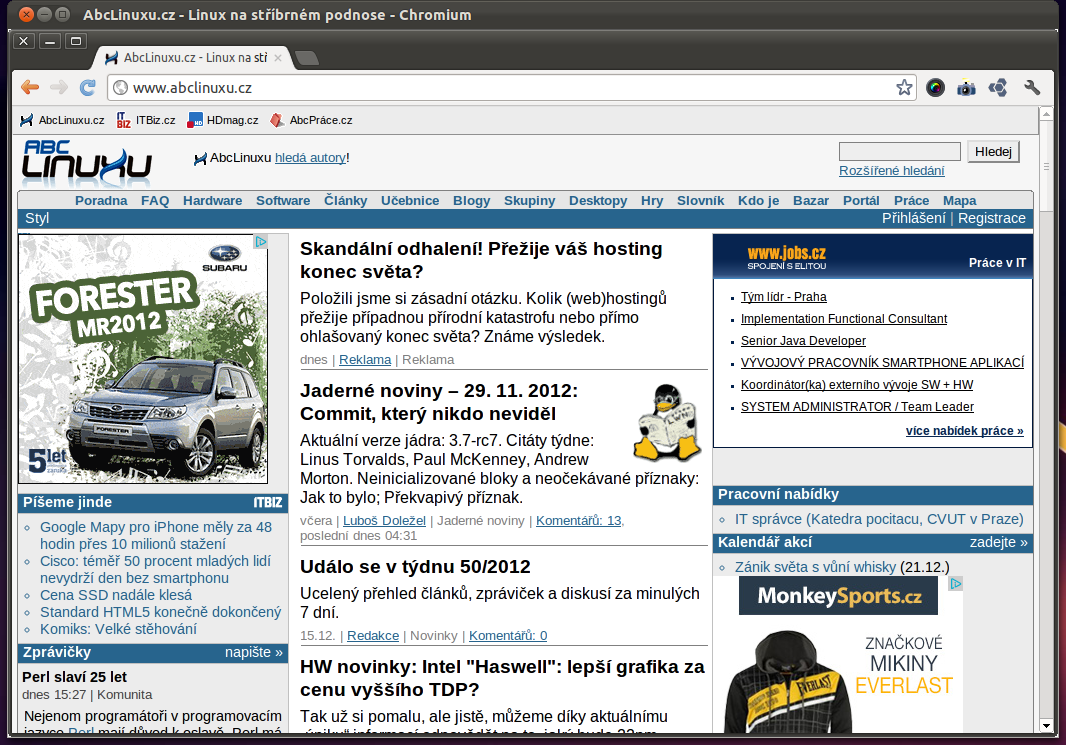Go to the Hardware section
The image size is (1066, 745).
(x=212, y=201)
